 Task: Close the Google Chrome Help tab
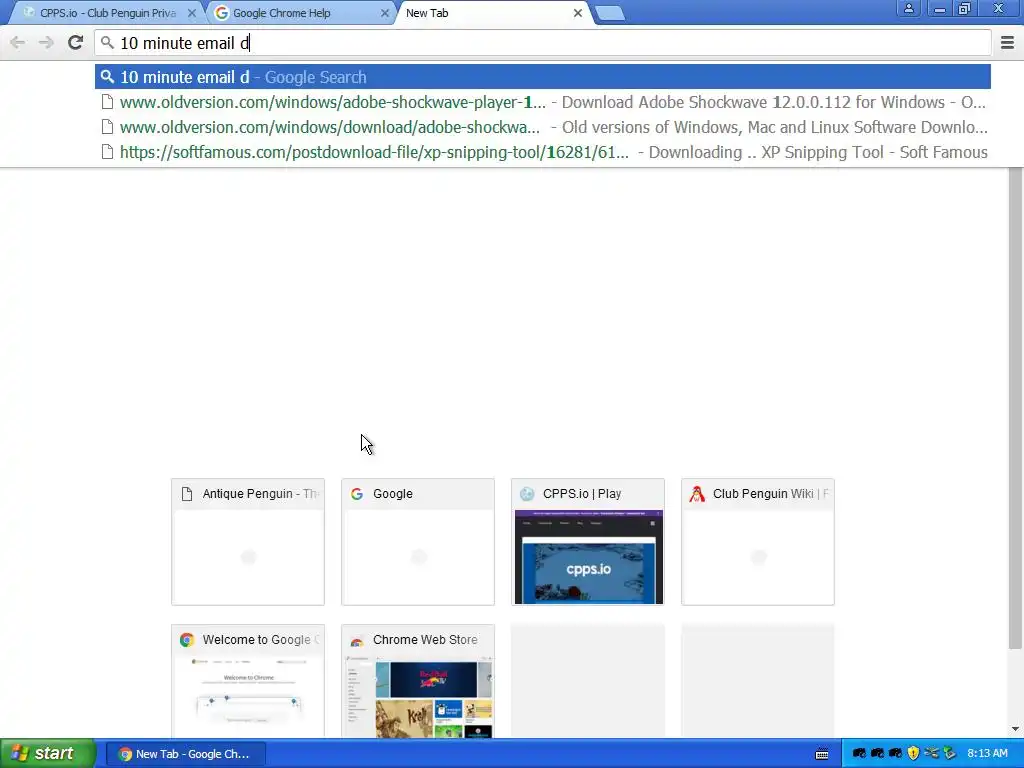click(x=385, y=13)
